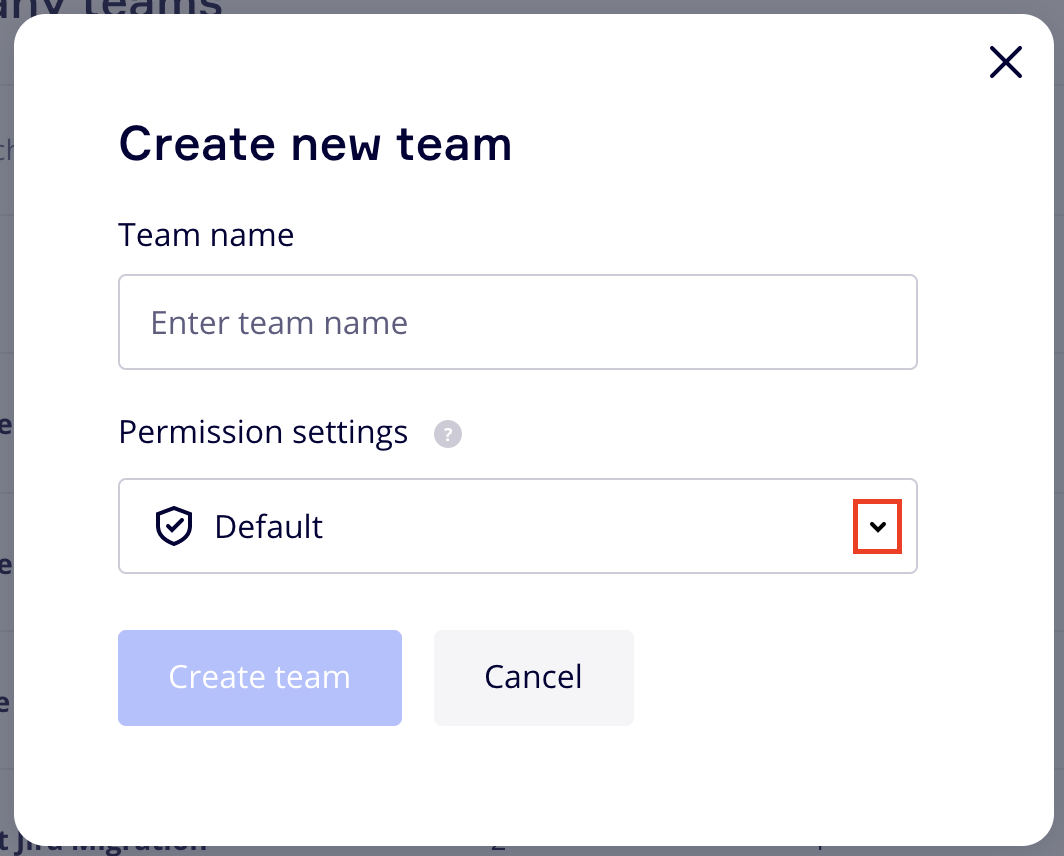Close the Create new team dialog
The height and width of the screenshot is (856, 1064).
(1005, 62)
